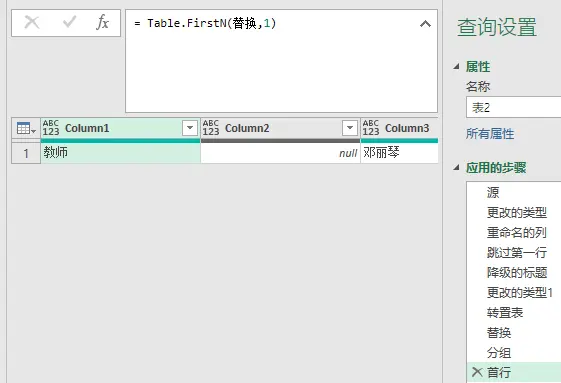Image resolution: width=561 pixels, height=383 pixels.
Task: Select the 源 step
Action: click(x=514, y=193)
